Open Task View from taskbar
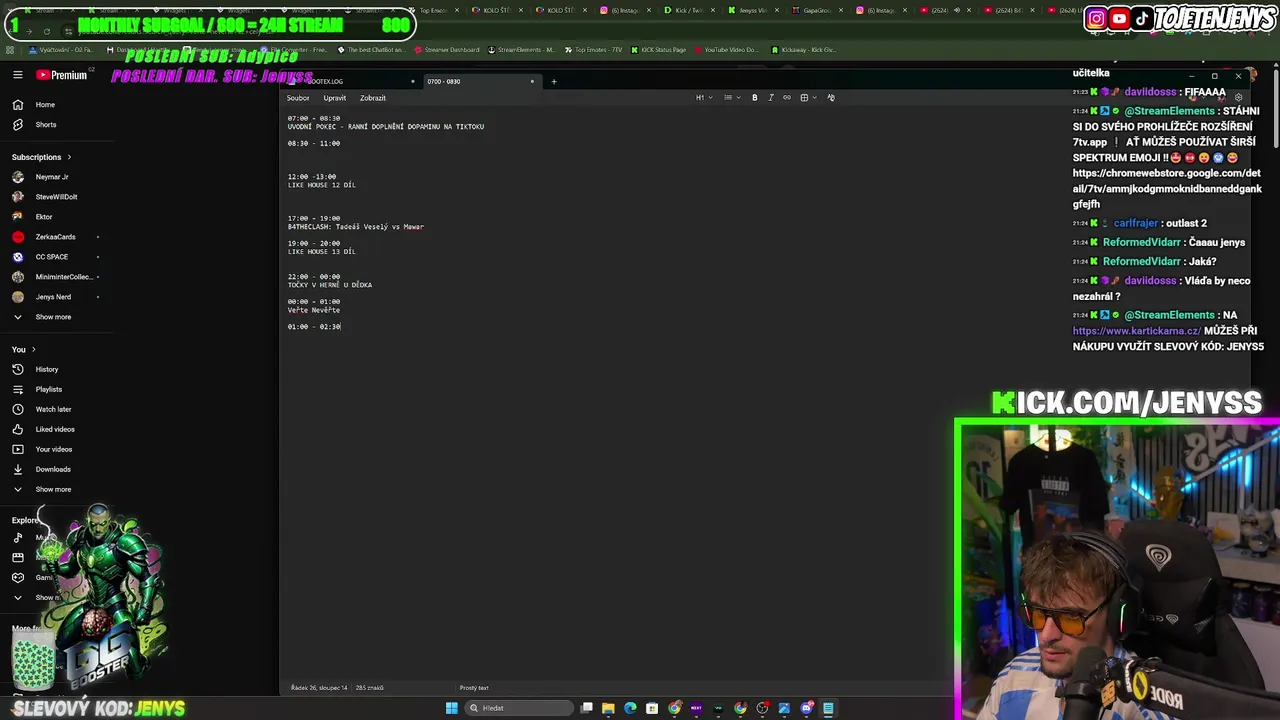The image size is (1280, 720). click(587, 708)
